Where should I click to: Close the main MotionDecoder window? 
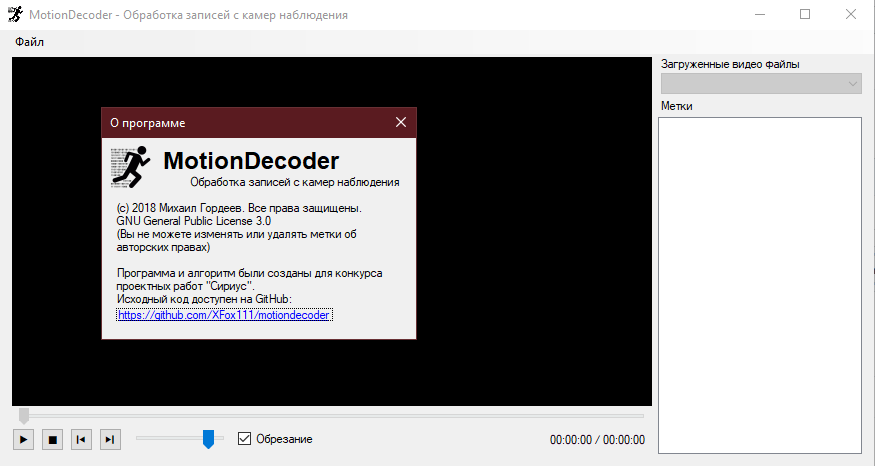point(850,15)
